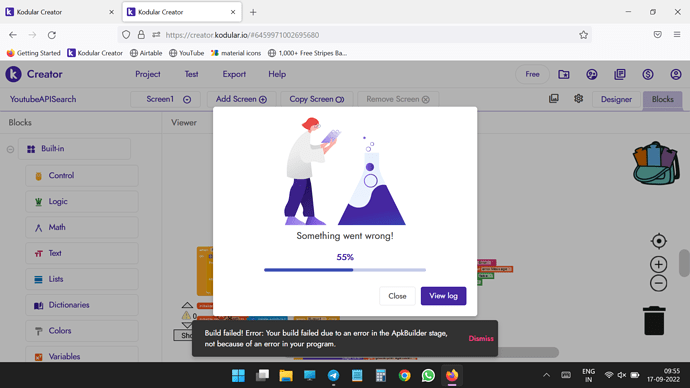The height and width of the screenshot is (388, 690).
Task: Close the build failed dialog
Action: (397, 296)
